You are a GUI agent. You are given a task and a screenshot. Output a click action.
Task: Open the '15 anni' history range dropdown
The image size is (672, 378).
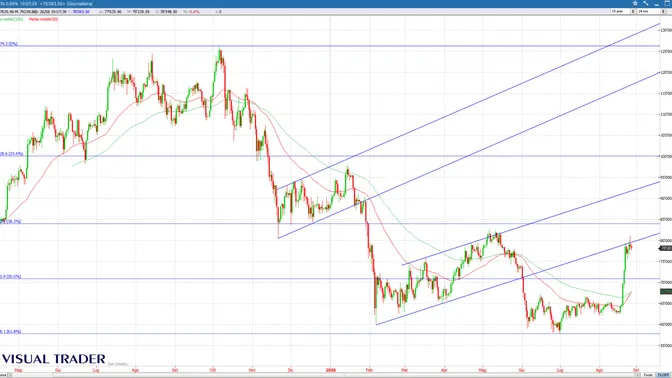tap(621, 12)
